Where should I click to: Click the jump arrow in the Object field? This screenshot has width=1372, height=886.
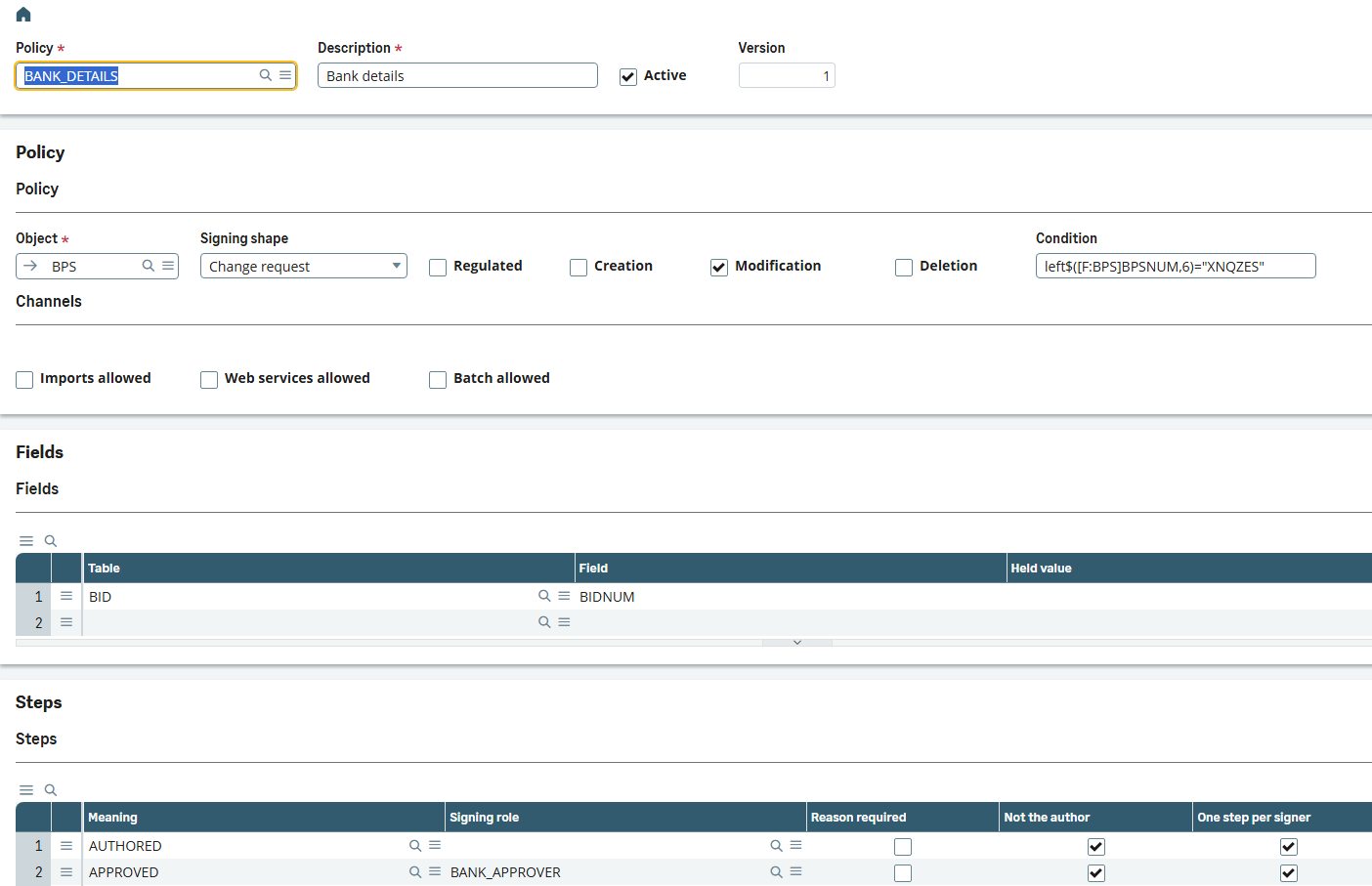[x=30, y=266]
